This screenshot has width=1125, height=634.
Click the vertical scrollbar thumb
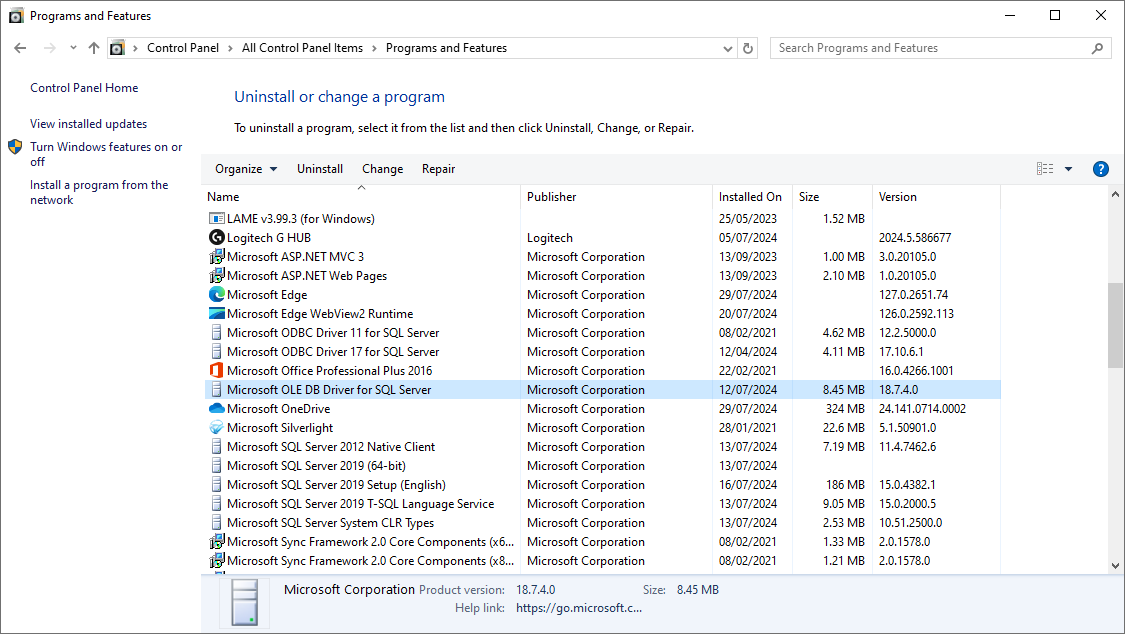click(1115, 325)
